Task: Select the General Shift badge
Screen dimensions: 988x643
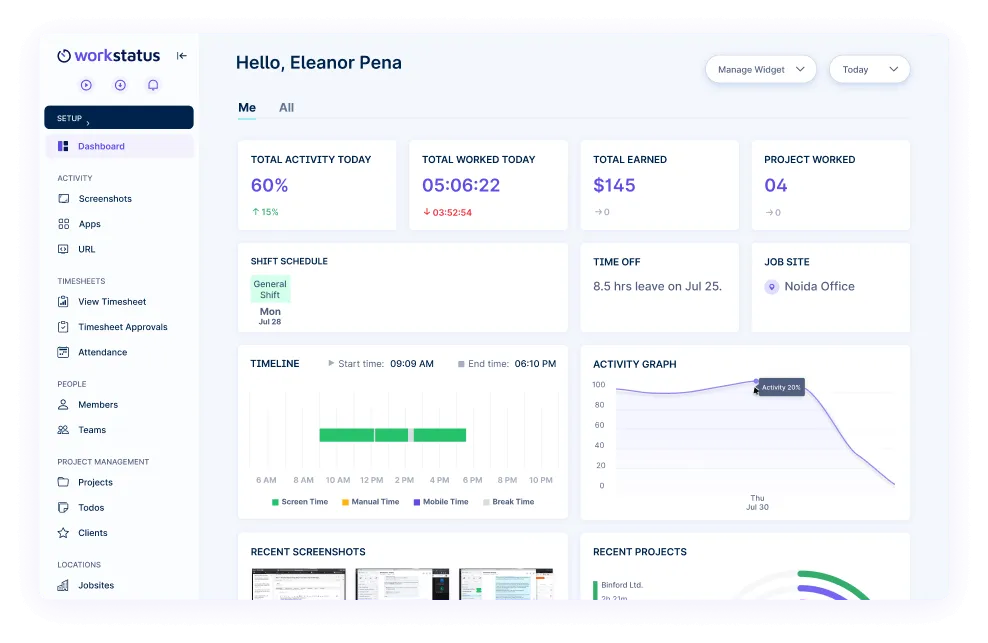Action: (x=270, y=289)
